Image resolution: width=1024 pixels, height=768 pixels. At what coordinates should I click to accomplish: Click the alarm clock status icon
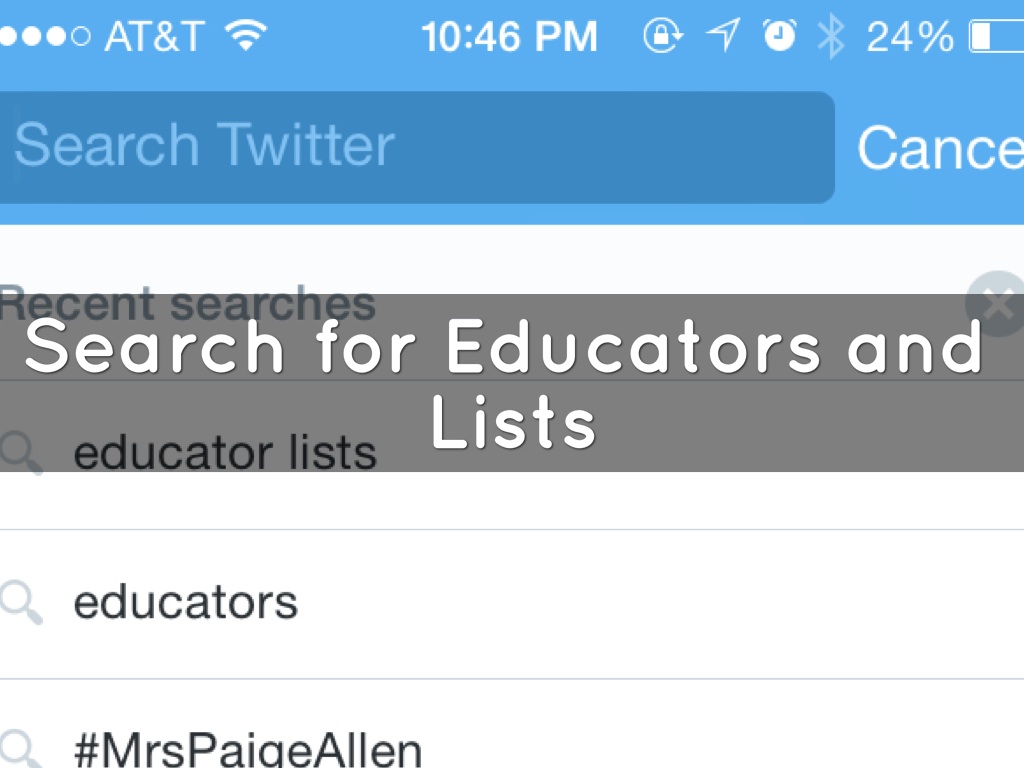(x=779, y=37)
